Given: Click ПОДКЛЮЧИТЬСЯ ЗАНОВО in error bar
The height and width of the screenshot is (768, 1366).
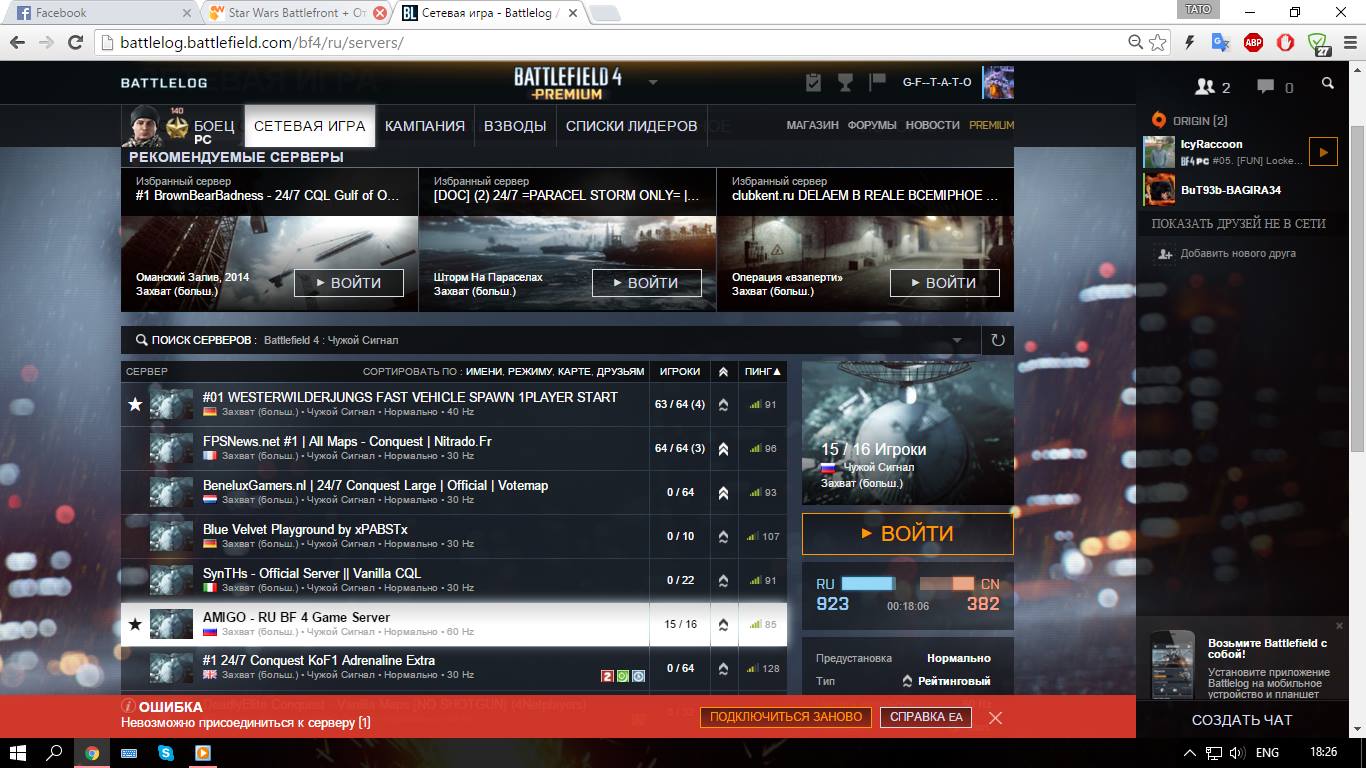Looking at the screenshot, I should click(786, 717).
